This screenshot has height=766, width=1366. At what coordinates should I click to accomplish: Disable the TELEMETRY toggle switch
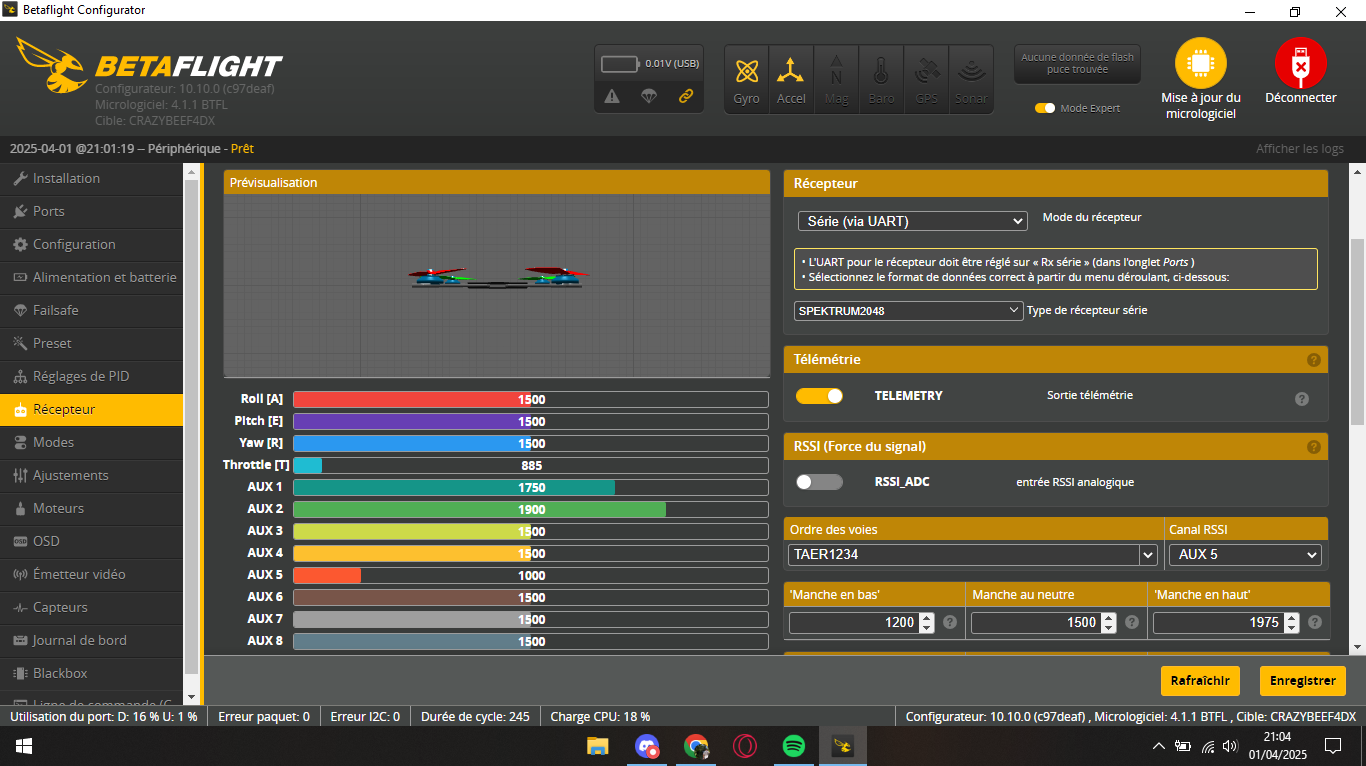tap(819, 396)
